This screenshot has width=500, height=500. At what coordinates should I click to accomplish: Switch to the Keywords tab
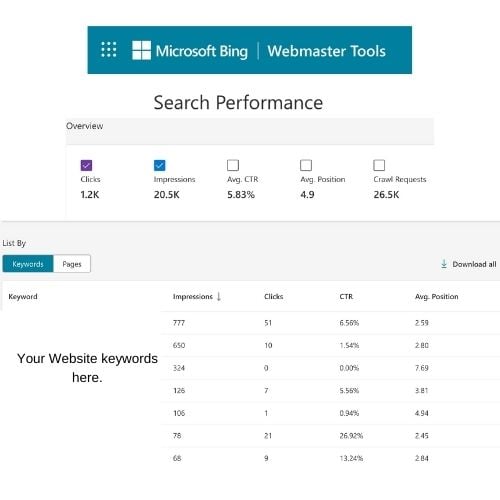(x=28, y=264)
